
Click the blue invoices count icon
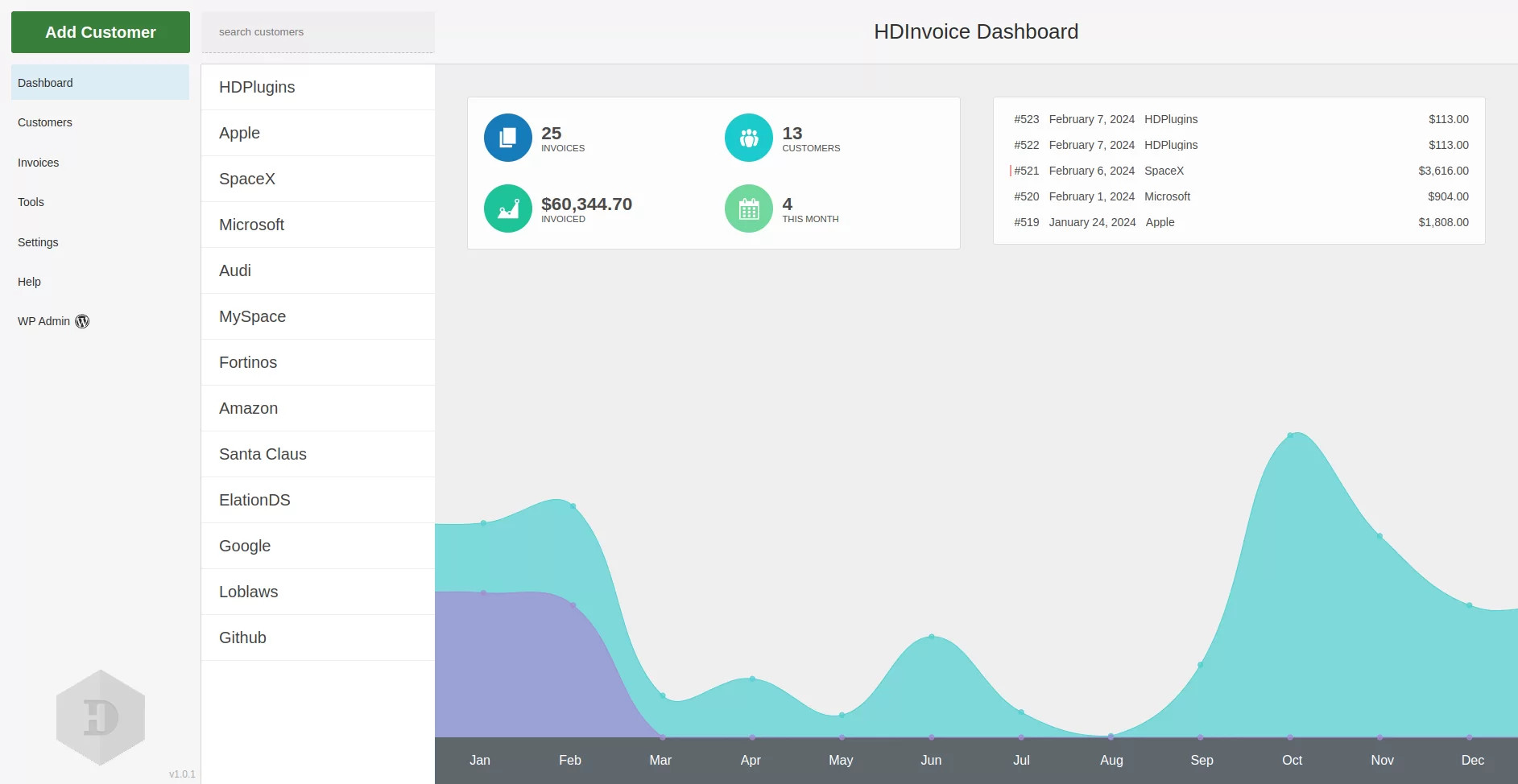507,138
